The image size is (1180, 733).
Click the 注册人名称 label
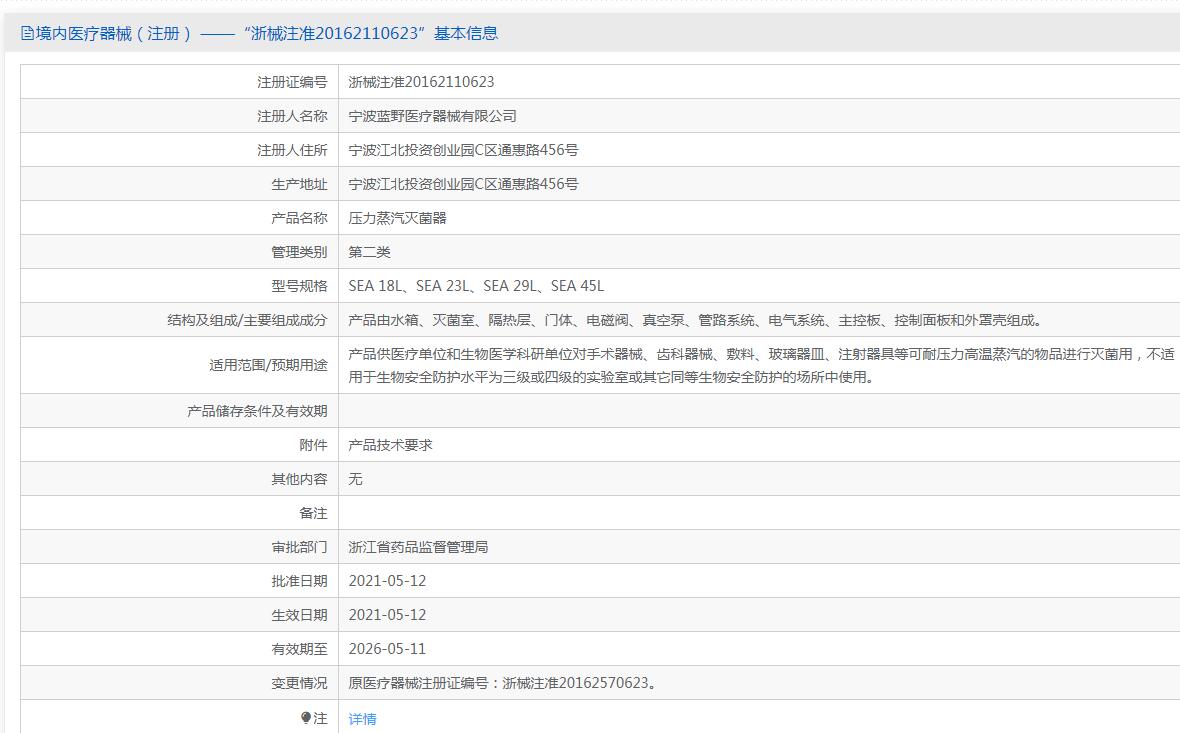(292, 116)
